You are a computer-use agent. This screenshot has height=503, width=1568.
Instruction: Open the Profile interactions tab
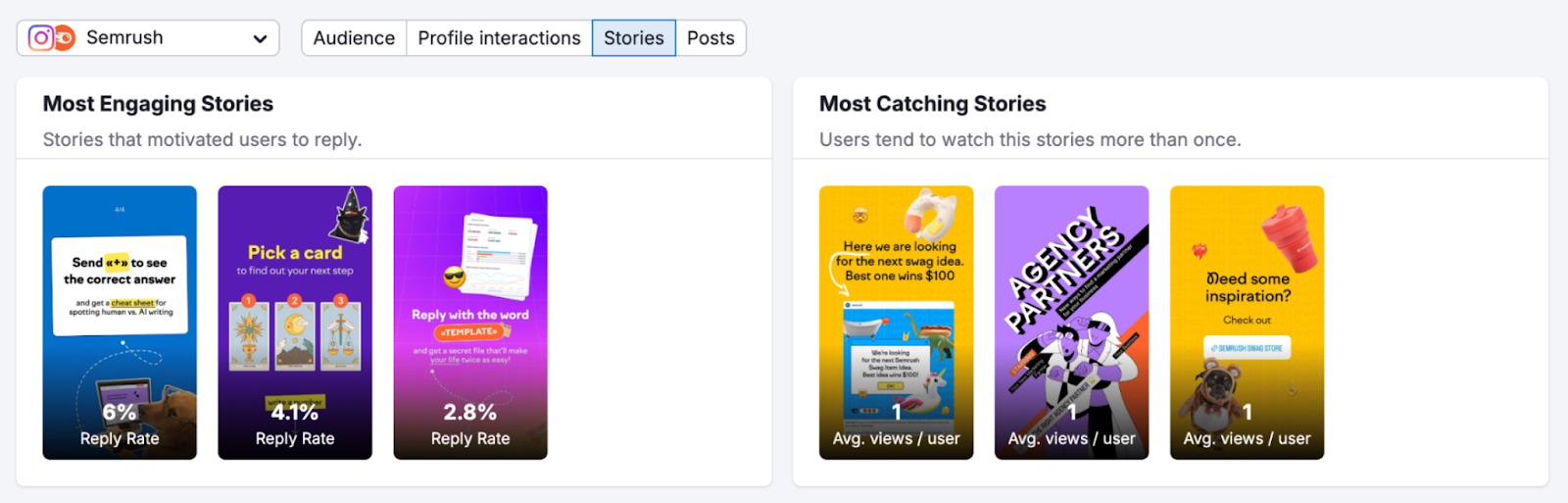[499, 38]
